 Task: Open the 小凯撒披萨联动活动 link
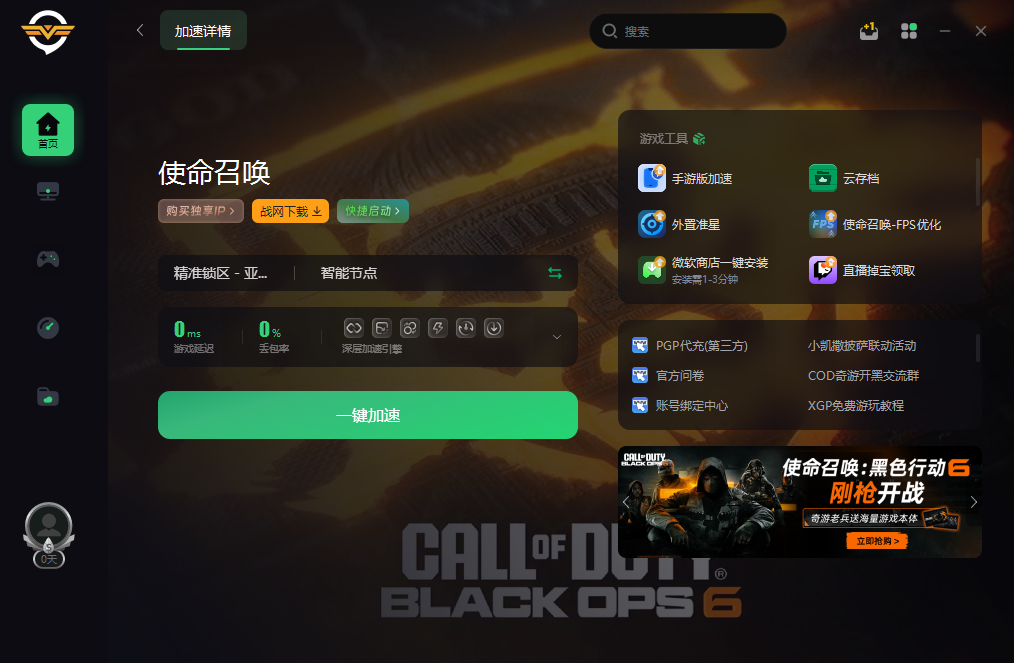point(862,345)
